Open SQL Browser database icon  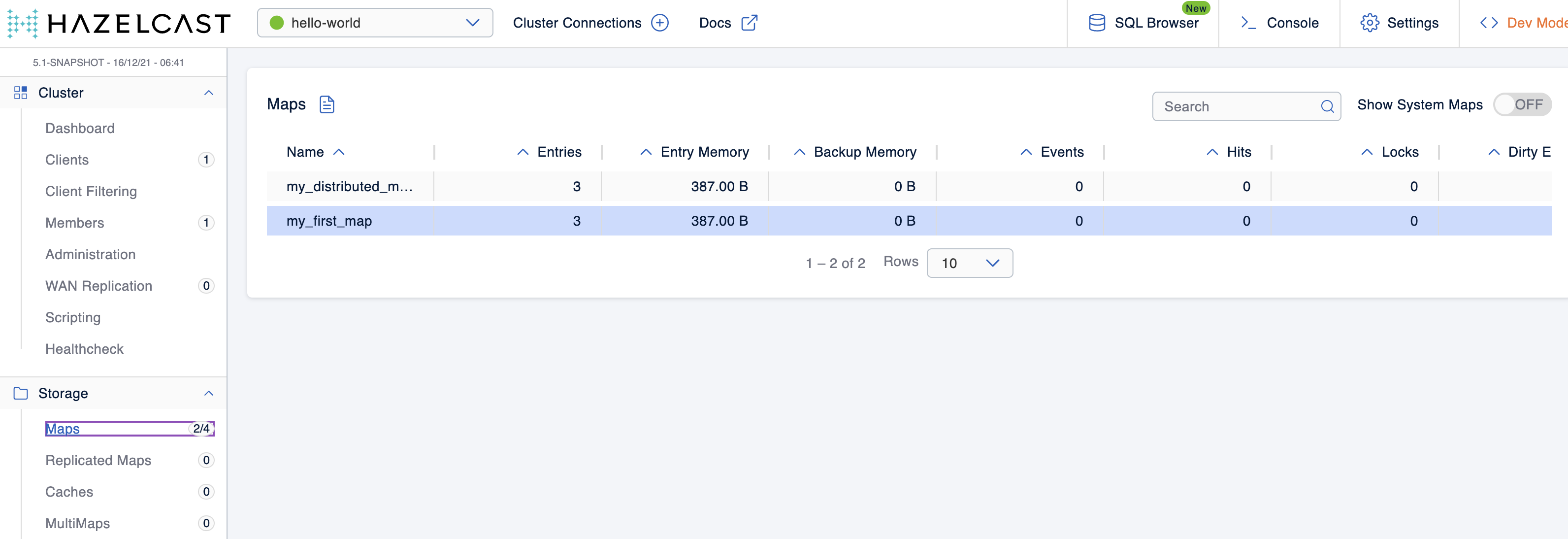pos(1096,23)
